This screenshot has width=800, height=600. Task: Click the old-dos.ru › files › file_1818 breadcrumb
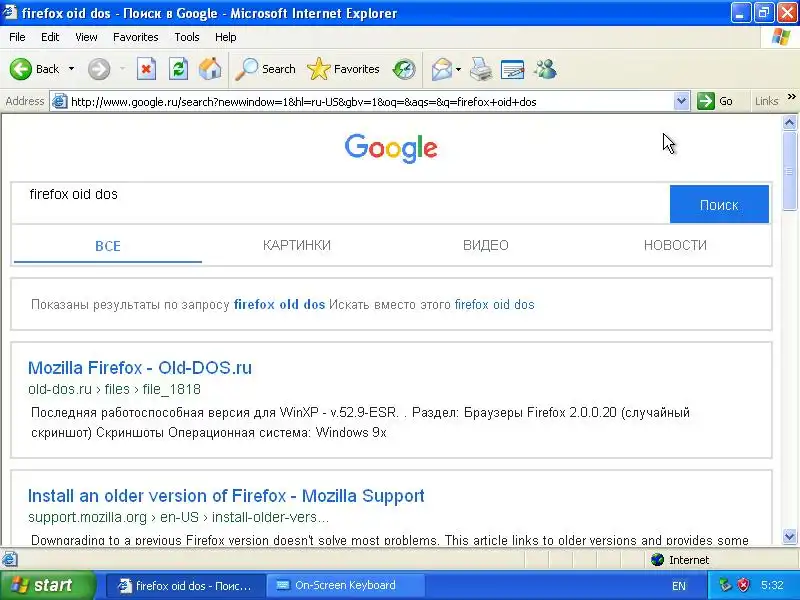114,389
